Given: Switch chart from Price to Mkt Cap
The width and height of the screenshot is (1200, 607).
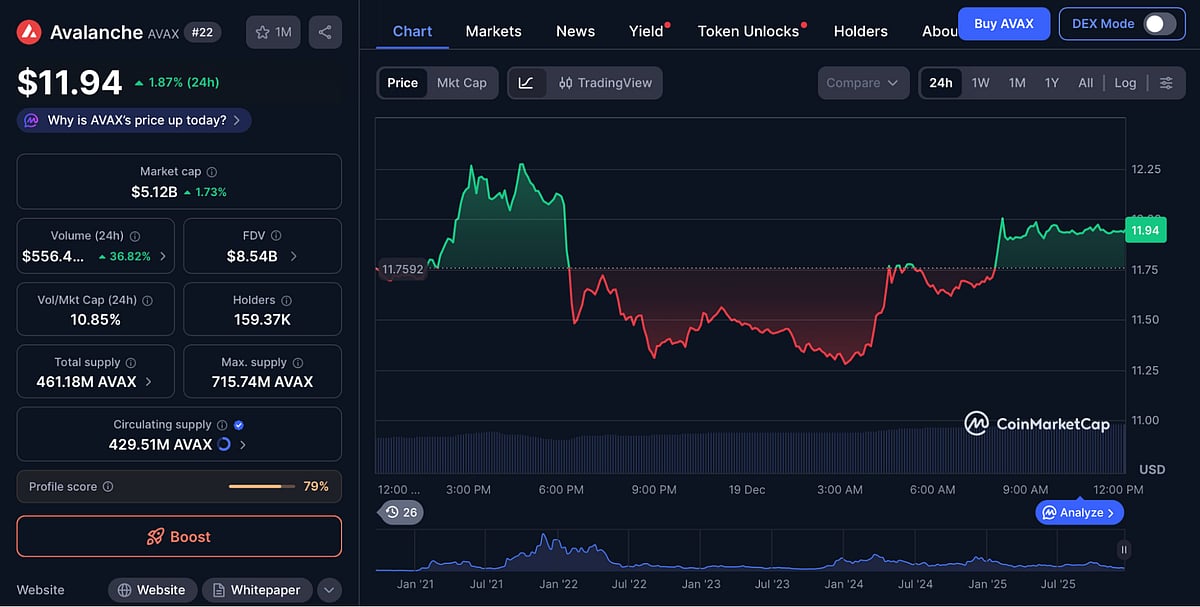Looking at the screenshot, I should pyautogui.click(x=462, y=83).
